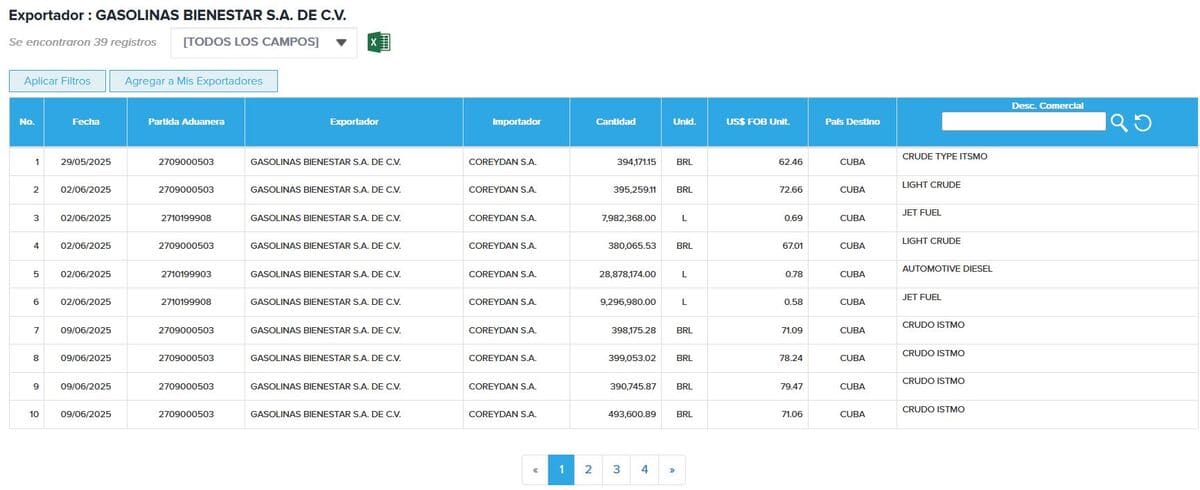The height and width of the screenshot is (490, 1200).
Task: Click the País Destino column header
Action: pyautogui.click(x=853, y=122)
